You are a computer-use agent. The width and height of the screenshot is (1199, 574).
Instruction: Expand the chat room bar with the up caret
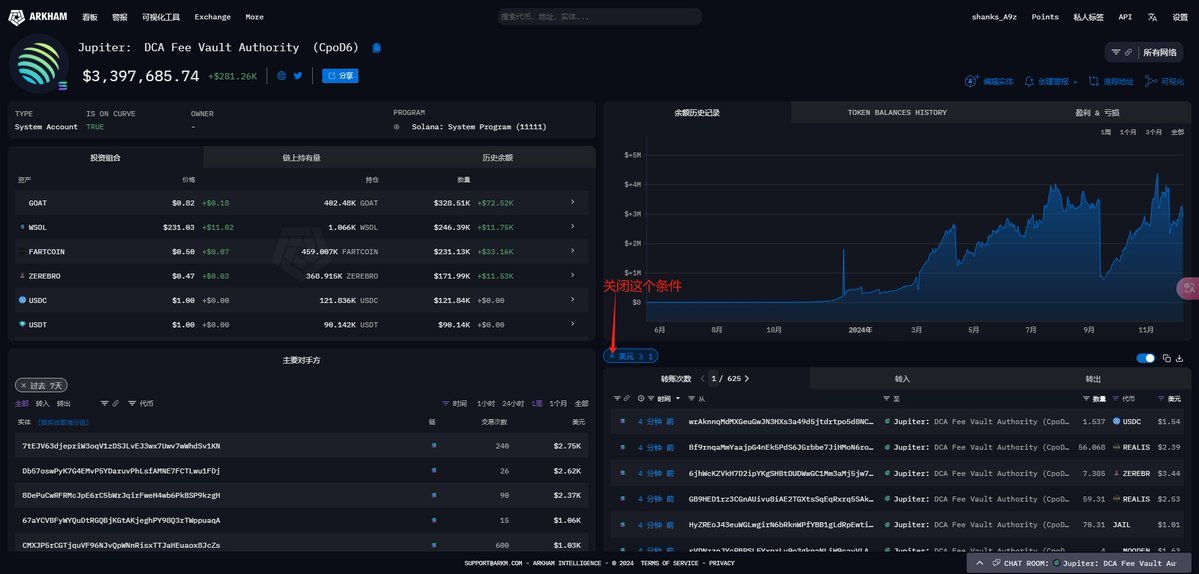tap(980, 563)
